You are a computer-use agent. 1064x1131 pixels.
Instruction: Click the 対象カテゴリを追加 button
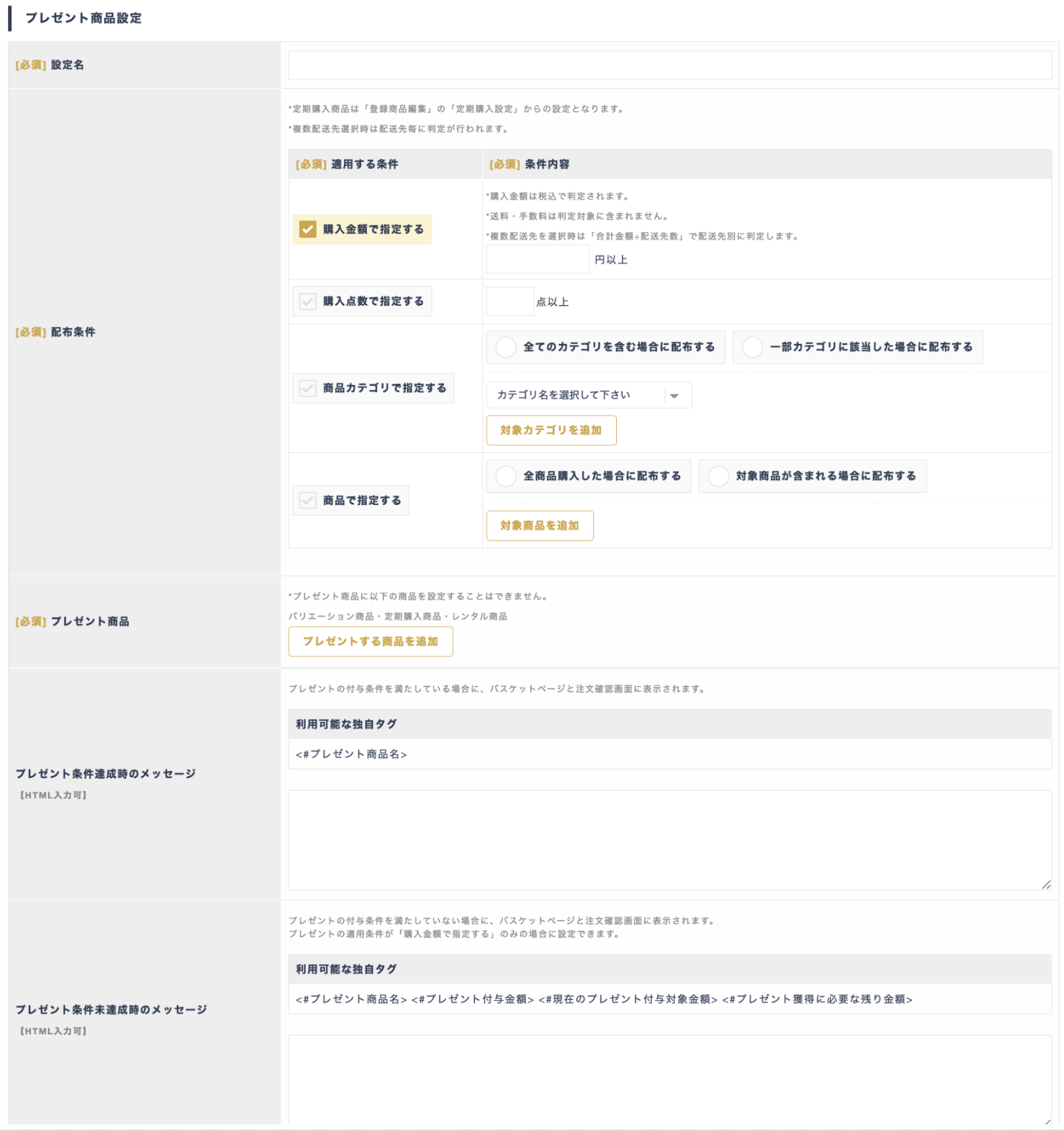(550, 431)
